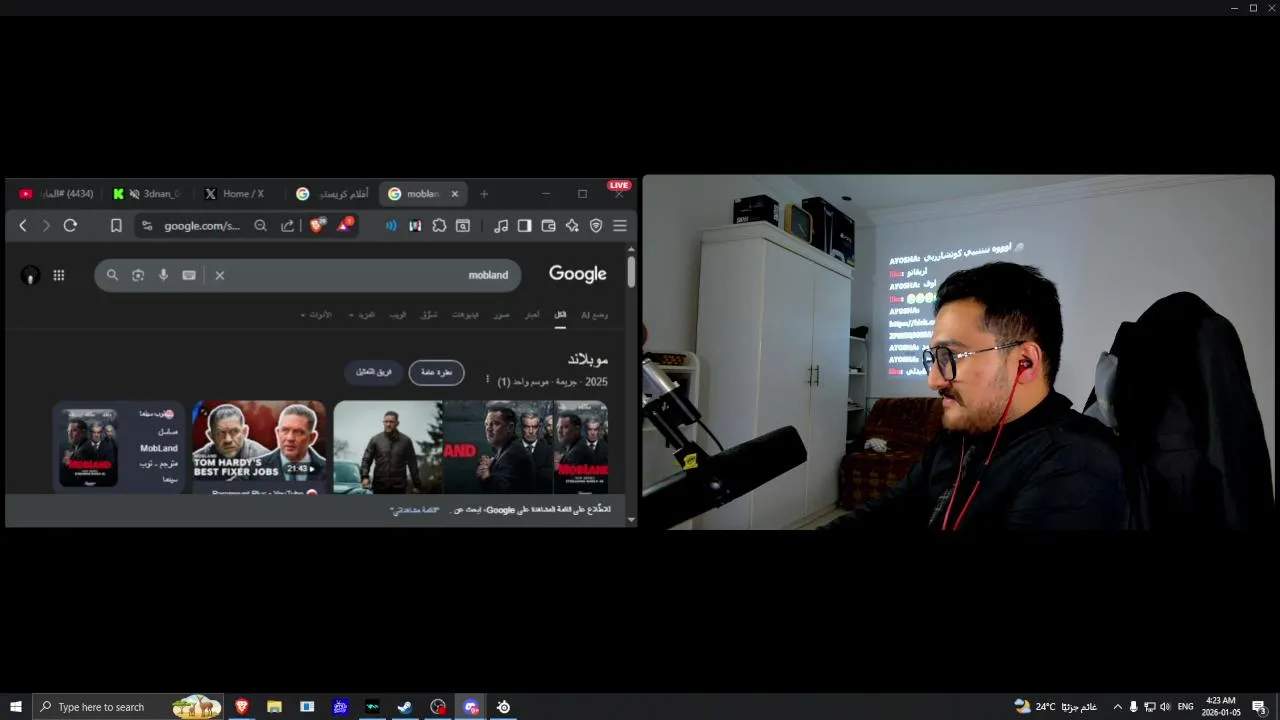
Task: Select the فيديوهات videos results tab
Action: 465,315
